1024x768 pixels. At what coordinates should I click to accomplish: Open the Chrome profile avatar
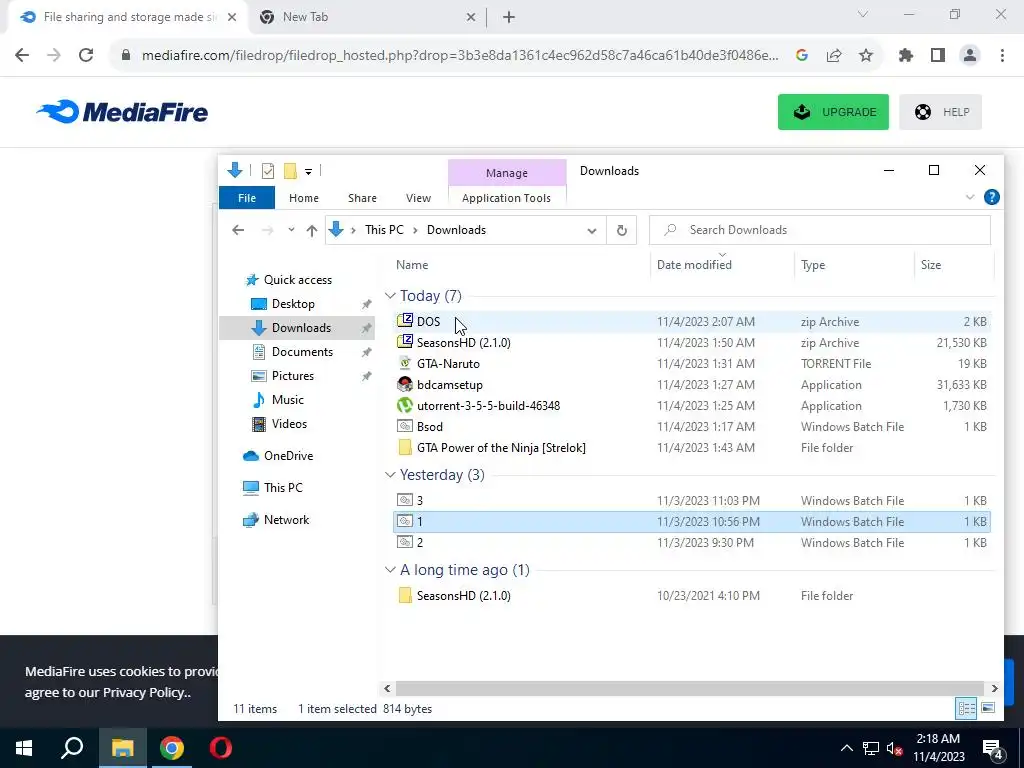click(970, 56)
